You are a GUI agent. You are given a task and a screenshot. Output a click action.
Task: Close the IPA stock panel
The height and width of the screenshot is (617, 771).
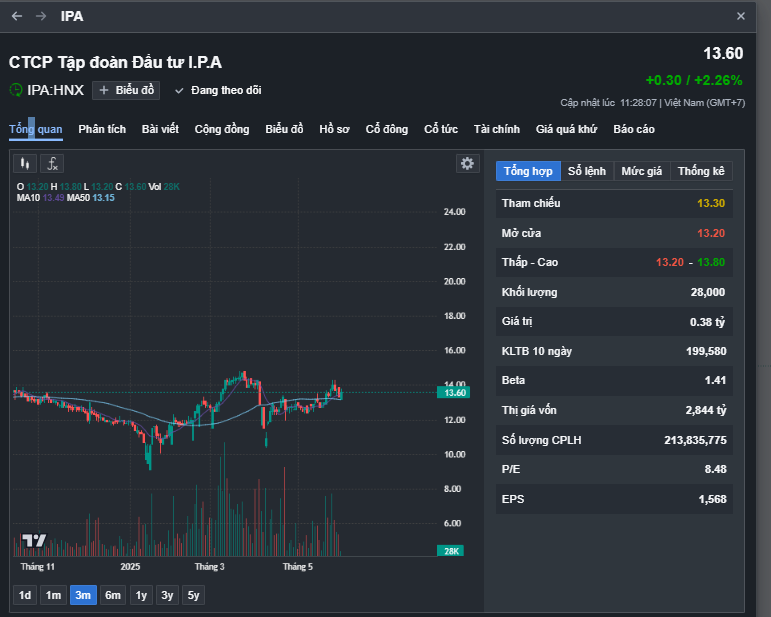[741, 16]
